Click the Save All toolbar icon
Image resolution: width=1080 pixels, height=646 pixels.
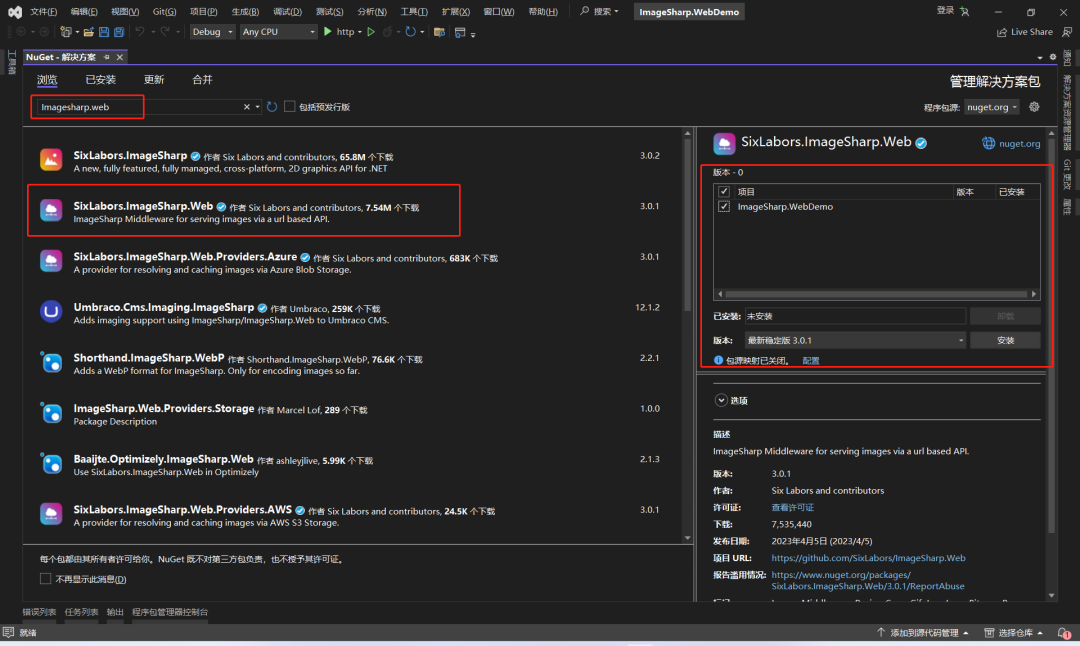click(119, 32)
